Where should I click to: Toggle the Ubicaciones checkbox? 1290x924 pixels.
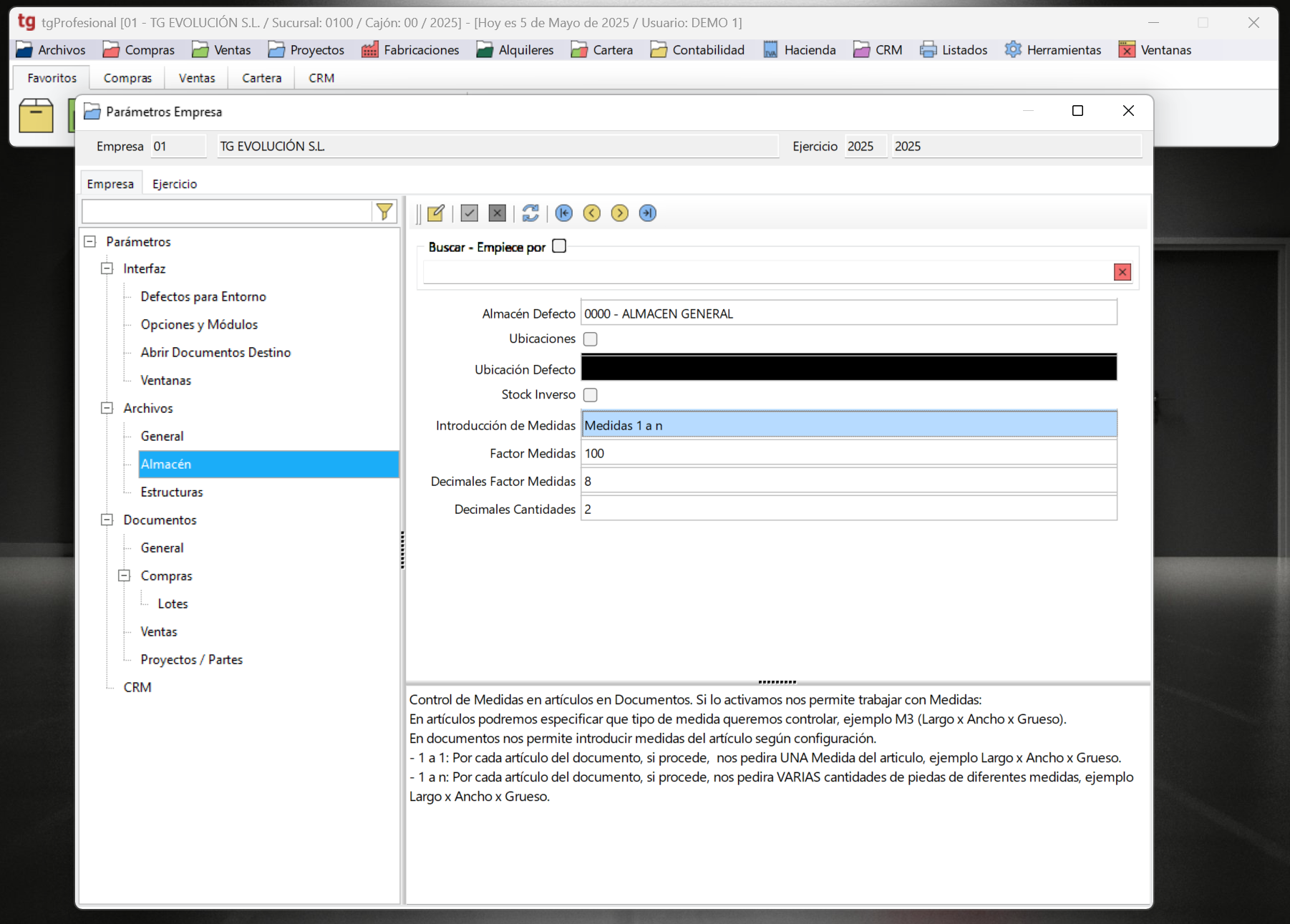tap(591, 339)
